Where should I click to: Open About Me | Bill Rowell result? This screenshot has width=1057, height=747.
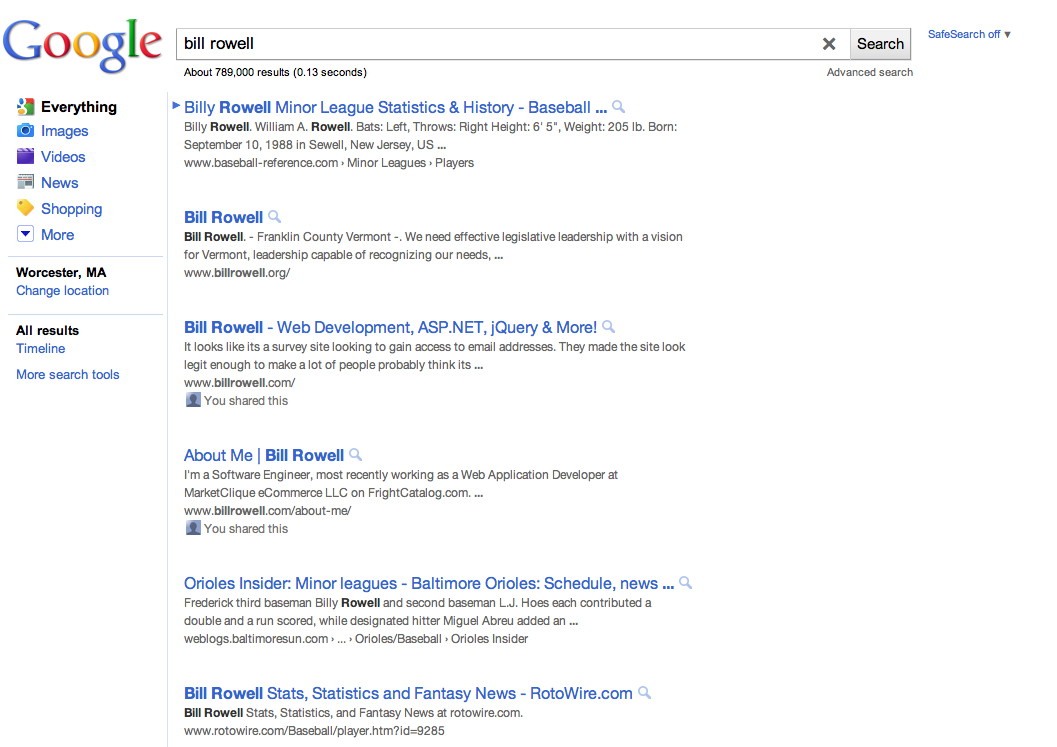(264, 455)
